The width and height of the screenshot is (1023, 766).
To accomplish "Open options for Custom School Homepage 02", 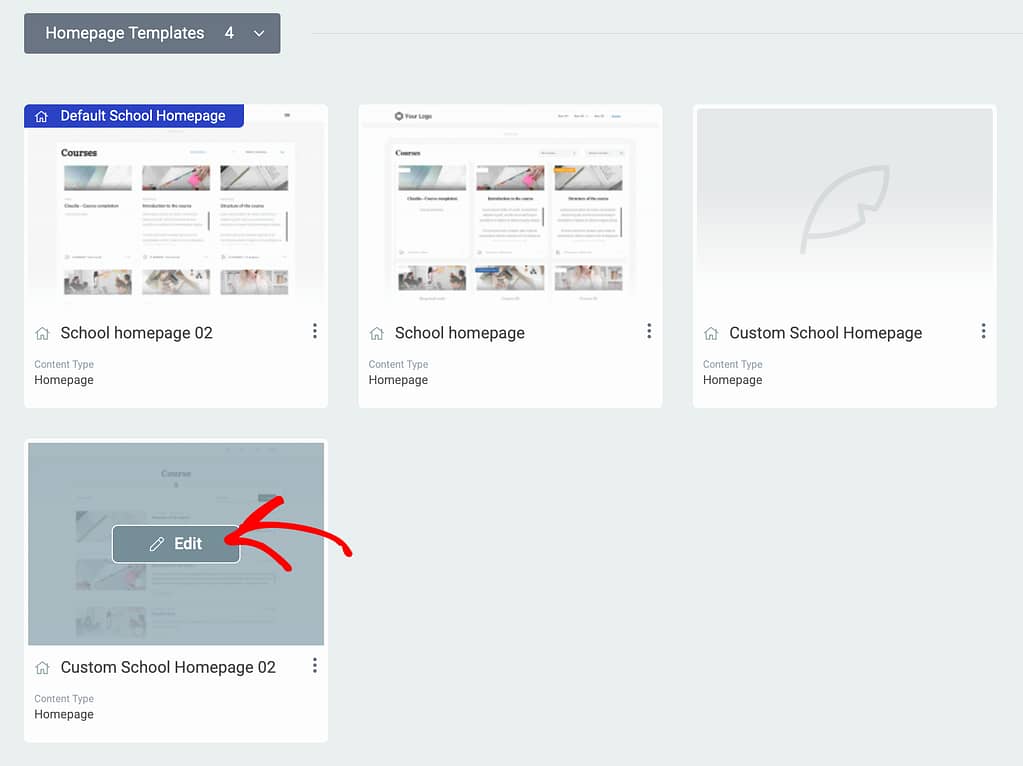I will click(x=315, y=665).
